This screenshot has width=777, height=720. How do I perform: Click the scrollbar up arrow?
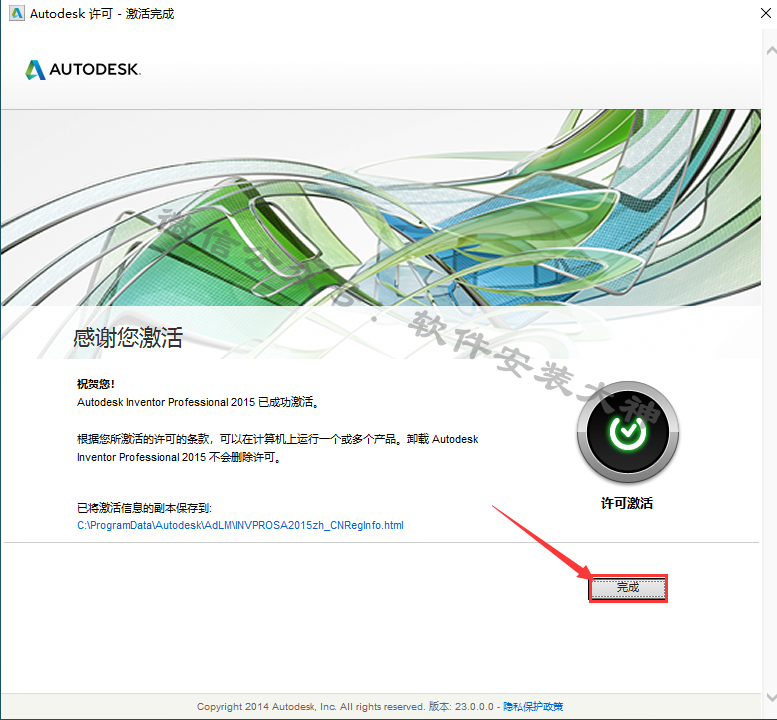(x=771, y=51)
